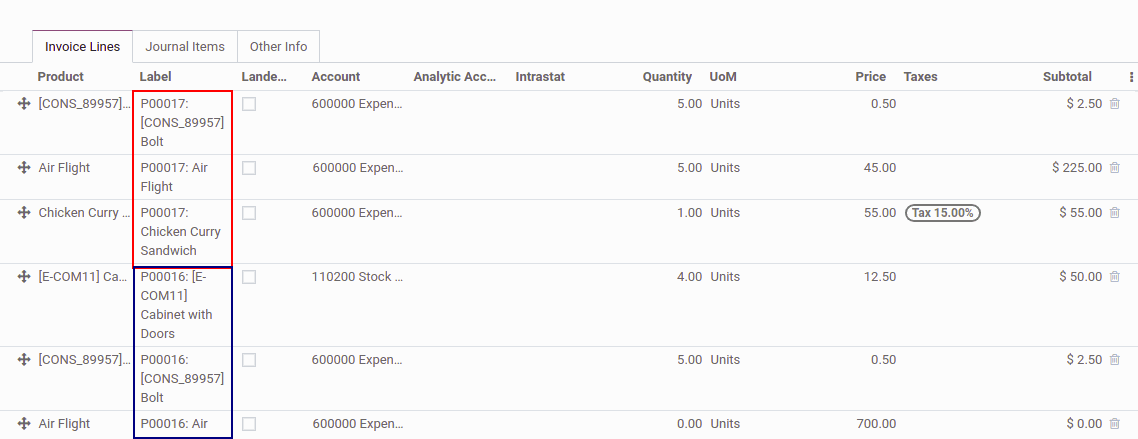1138x439 pixels.
Task: Open account 110200 Stock field on Cabinet row
Action: 356,277
